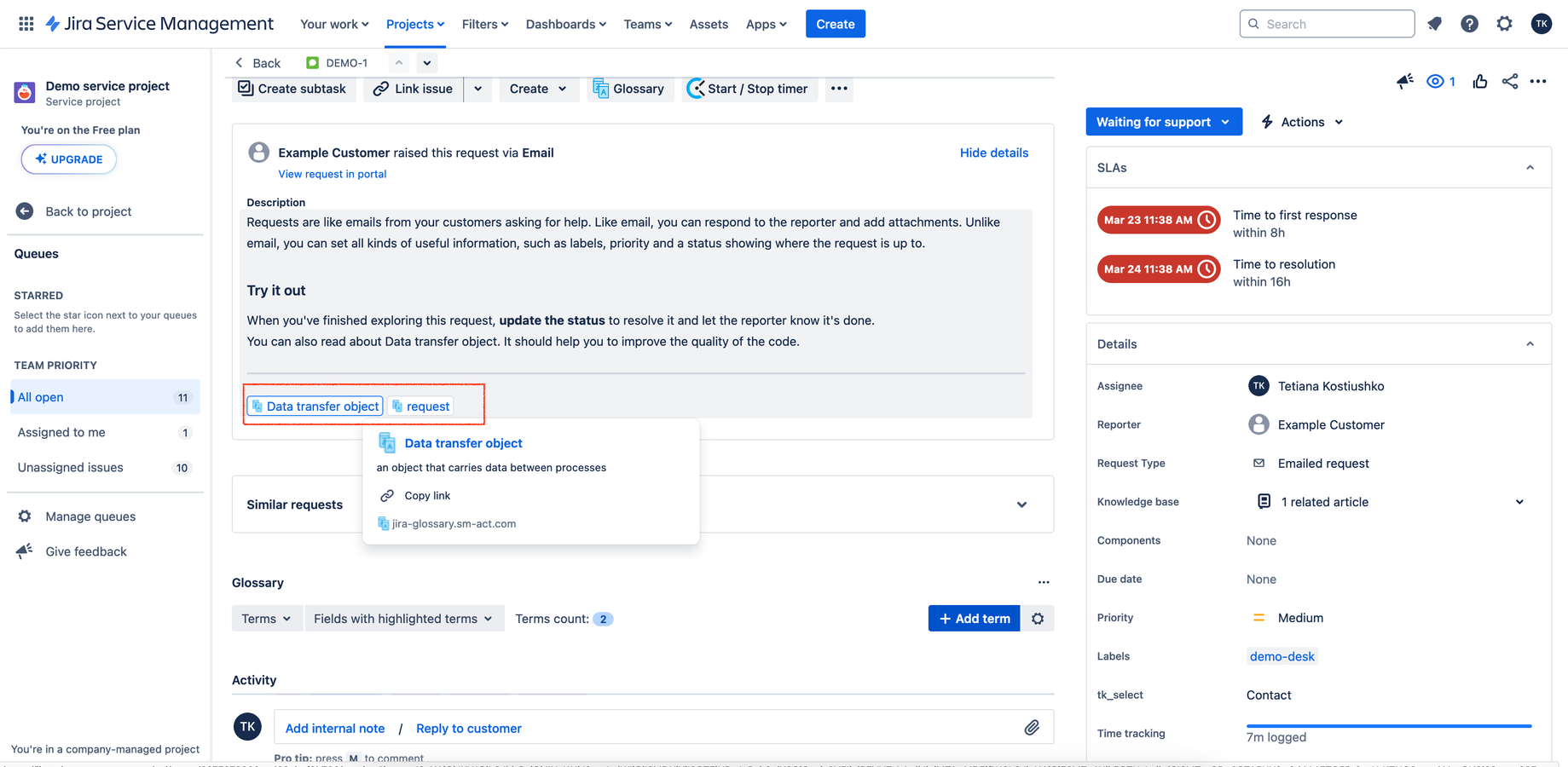Open the help question mark icon
The width and height of the screenshot is (1568, 767).
click(1469, 24)
